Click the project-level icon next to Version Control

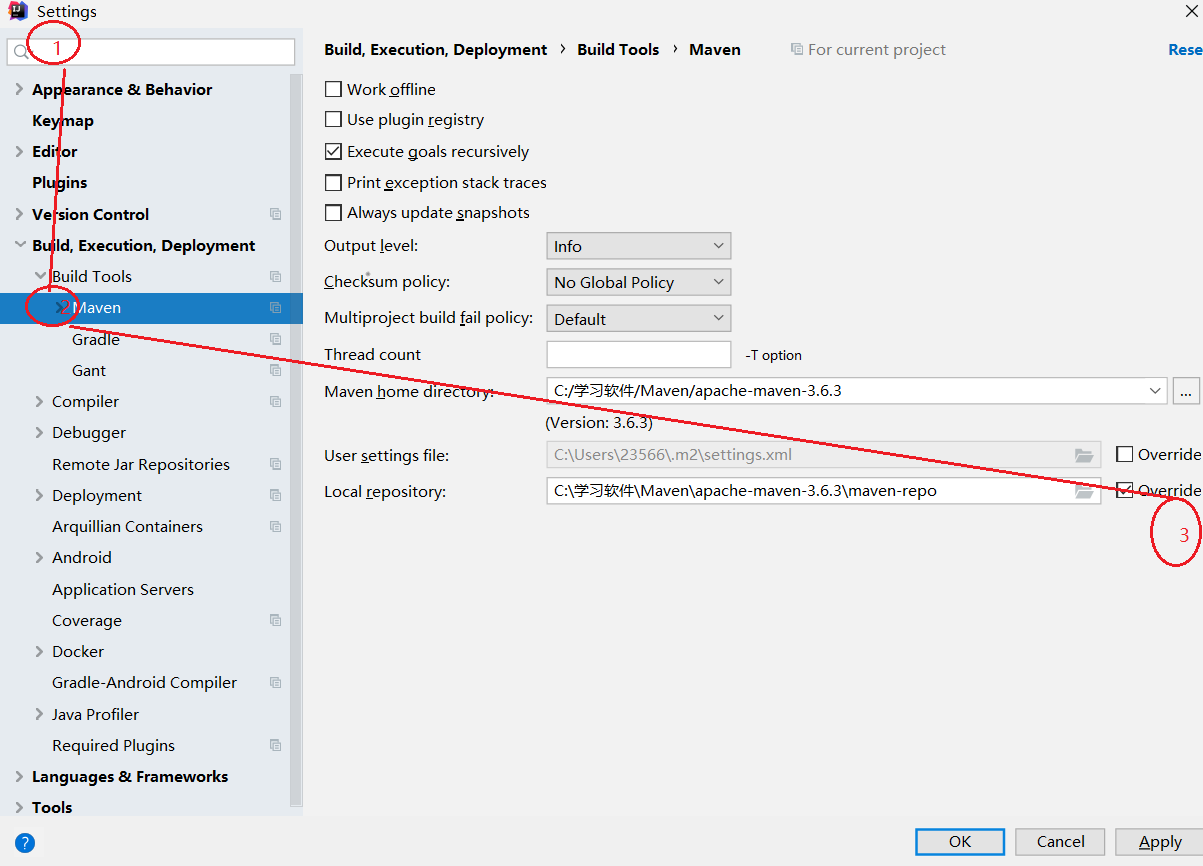(275, 214)
